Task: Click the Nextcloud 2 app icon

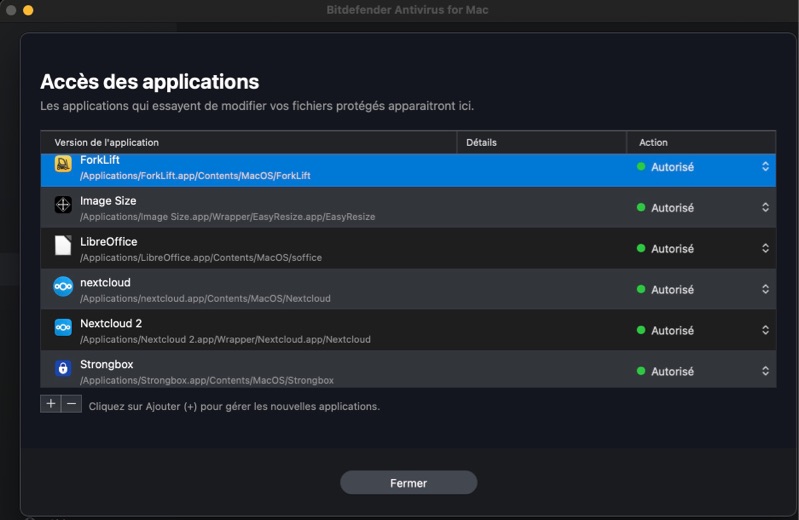Action: pos(63,328)
